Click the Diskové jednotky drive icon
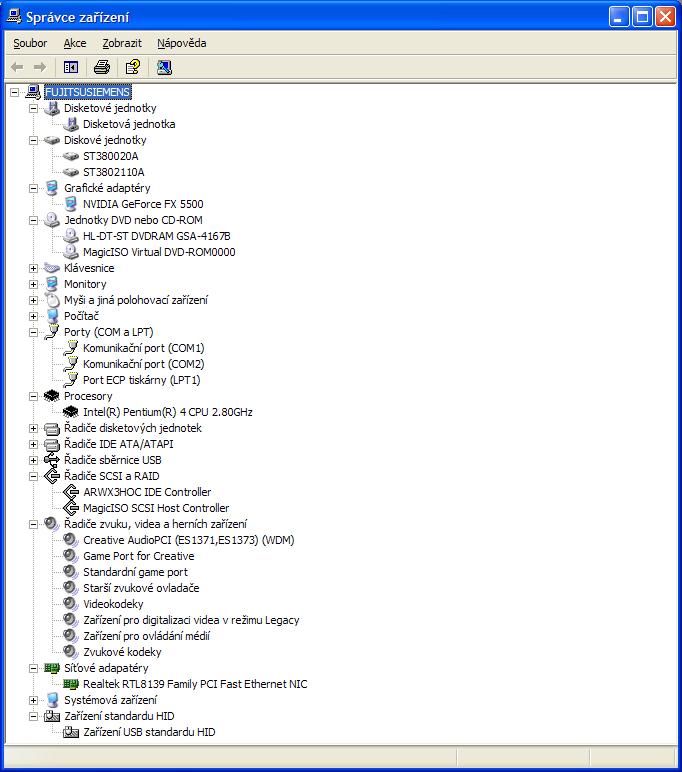 click(52, 140)
